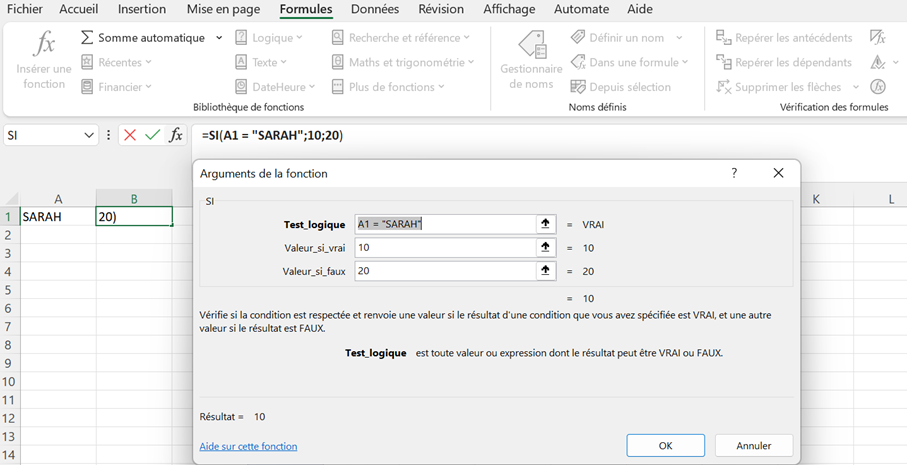The height and width of the screenshot is (465, 907).
Task: Click the Somme automatique sigma icon
Action: (x=86, y=38)
